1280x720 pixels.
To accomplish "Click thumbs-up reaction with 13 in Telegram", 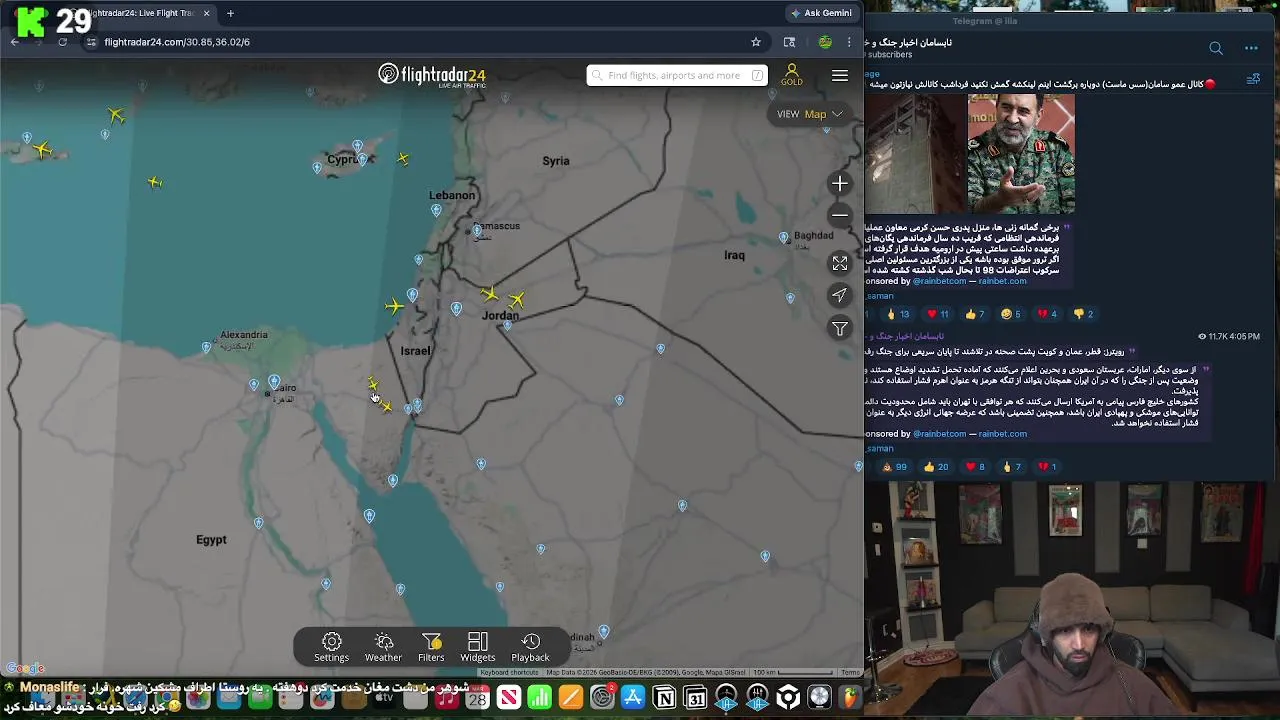I will pos(897,314).
